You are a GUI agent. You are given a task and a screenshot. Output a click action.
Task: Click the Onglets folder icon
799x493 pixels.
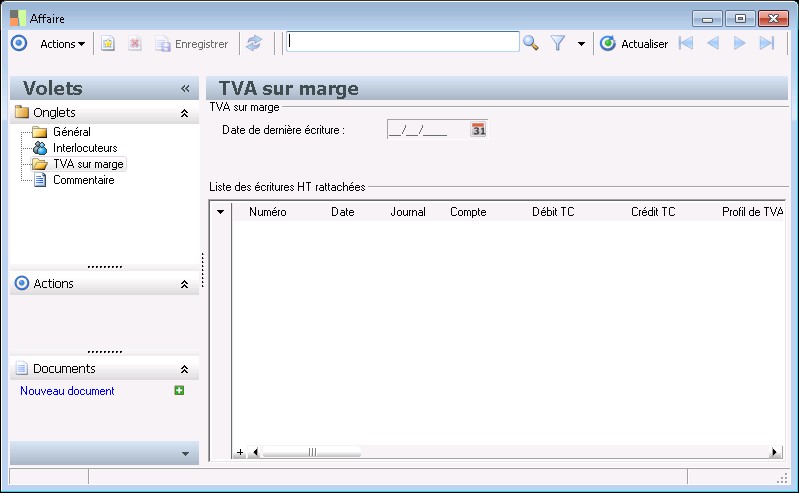[22, 112]
